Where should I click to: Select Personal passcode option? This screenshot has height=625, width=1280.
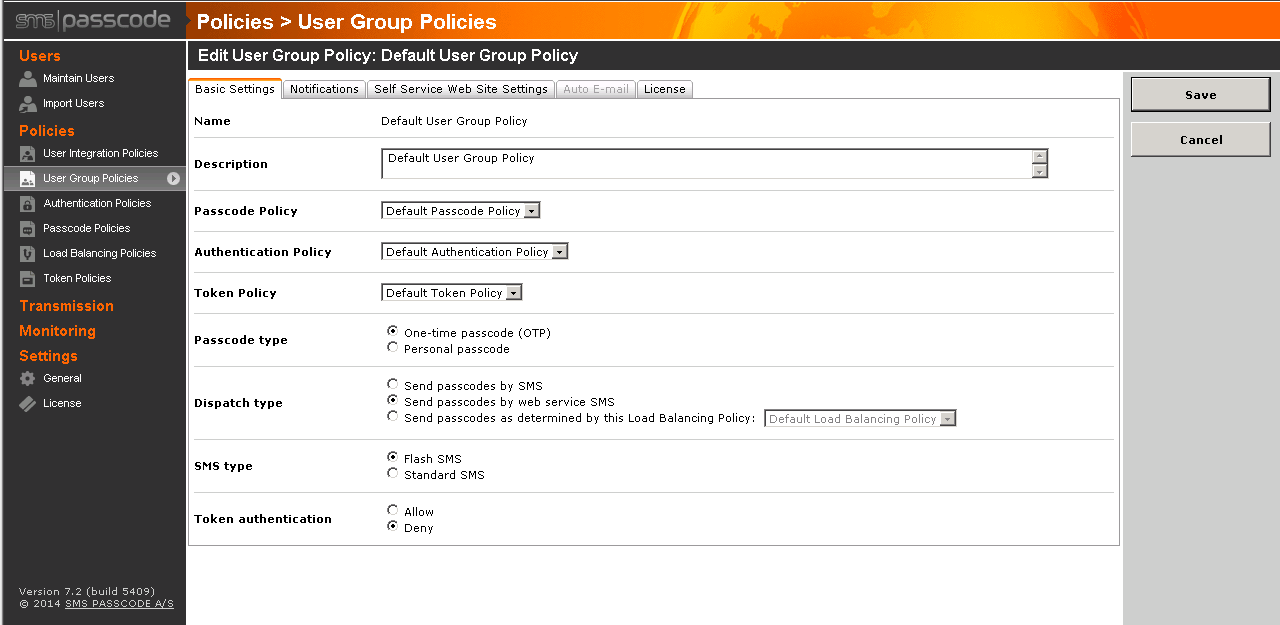click(x=393, y=347)
